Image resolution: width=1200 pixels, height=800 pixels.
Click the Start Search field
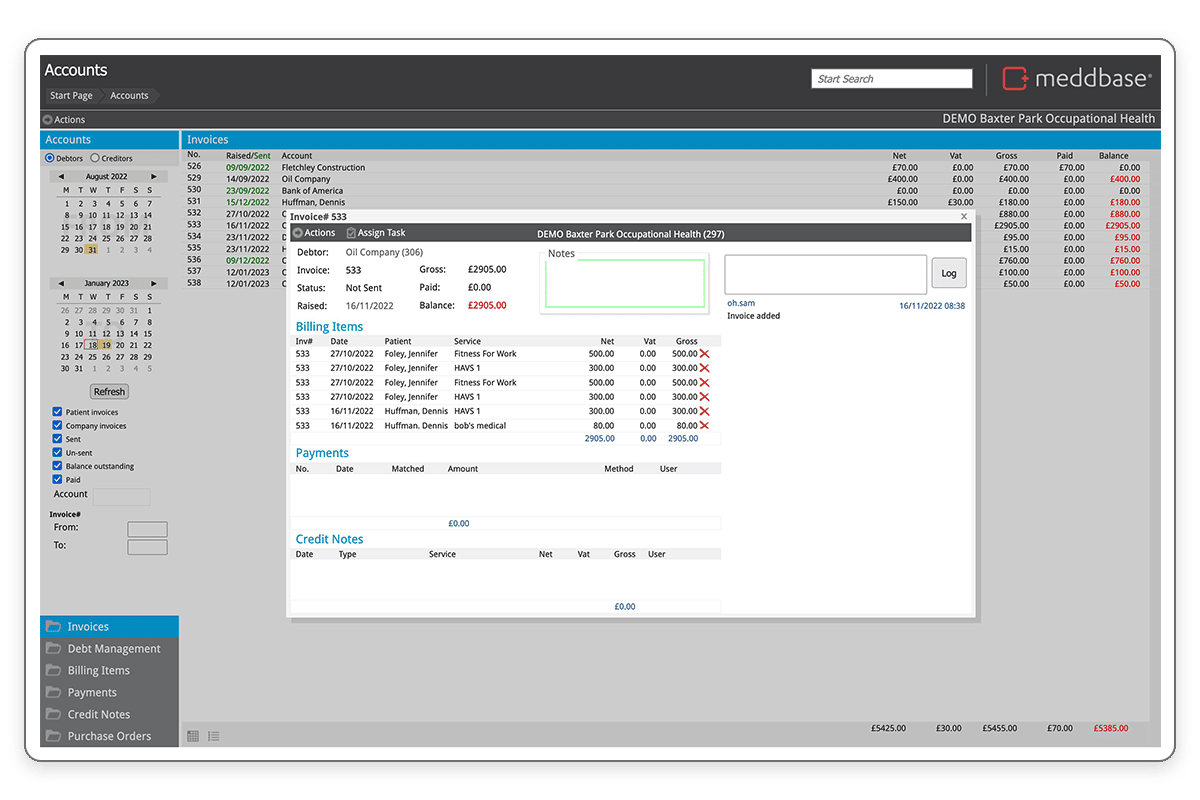[892, 79]
